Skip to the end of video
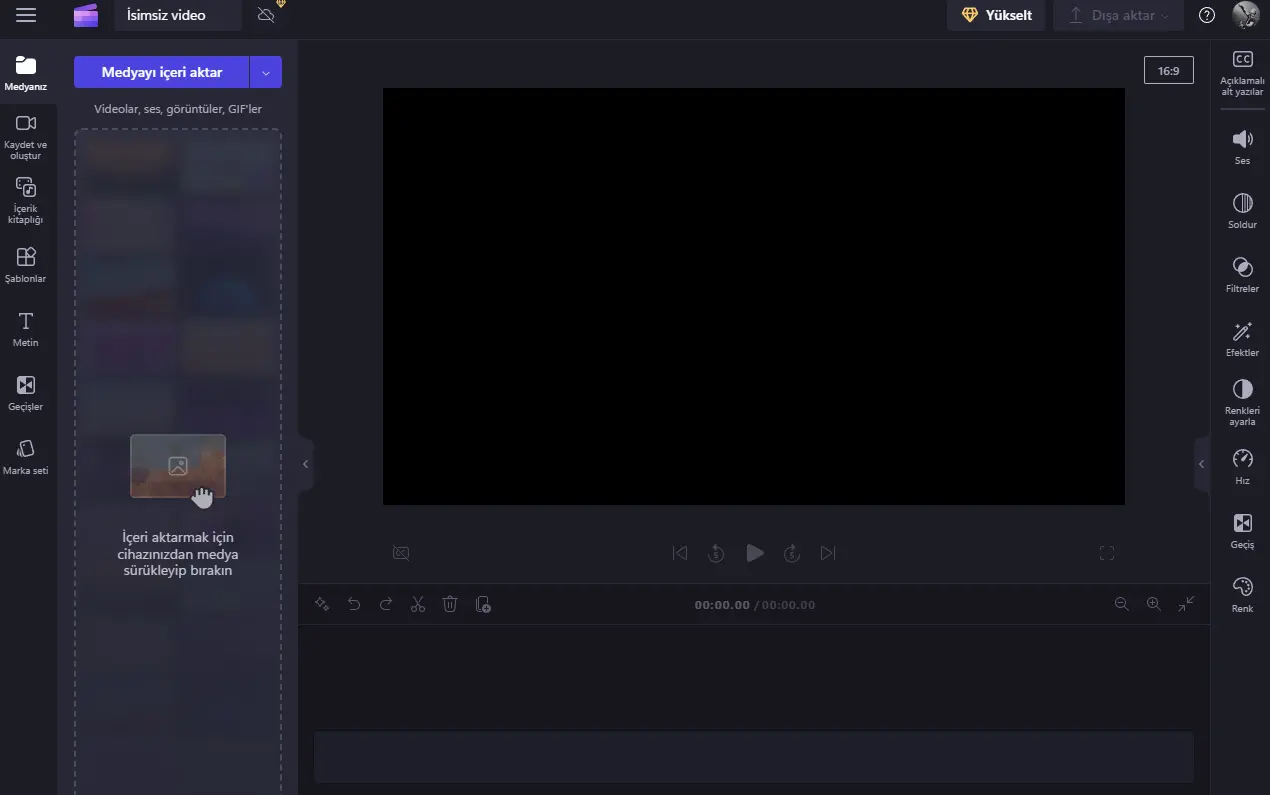1270x795 pixels. (x=828, y=553)
